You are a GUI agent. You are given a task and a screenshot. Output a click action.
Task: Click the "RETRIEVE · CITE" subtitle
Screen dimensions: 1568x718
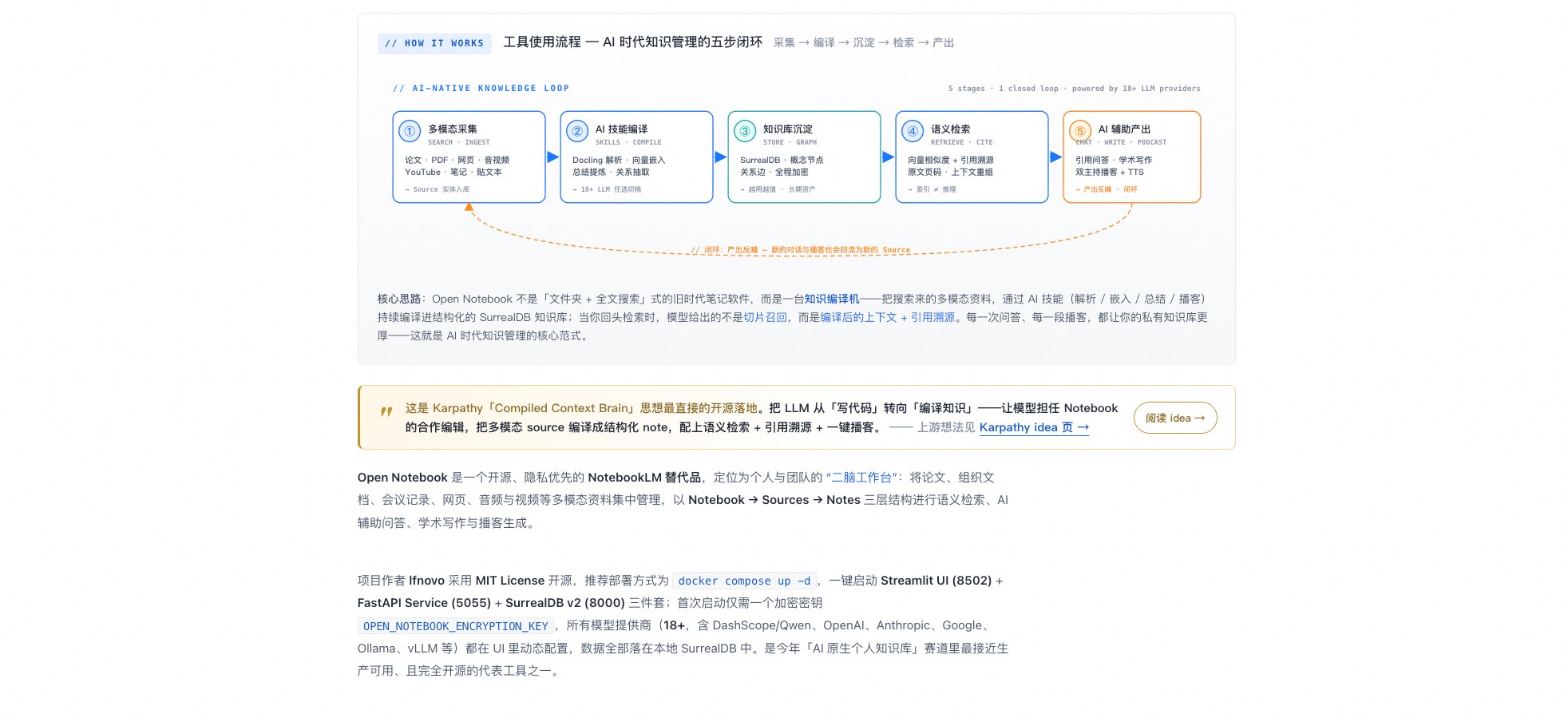pyautogui.click(x=962, y=142)
